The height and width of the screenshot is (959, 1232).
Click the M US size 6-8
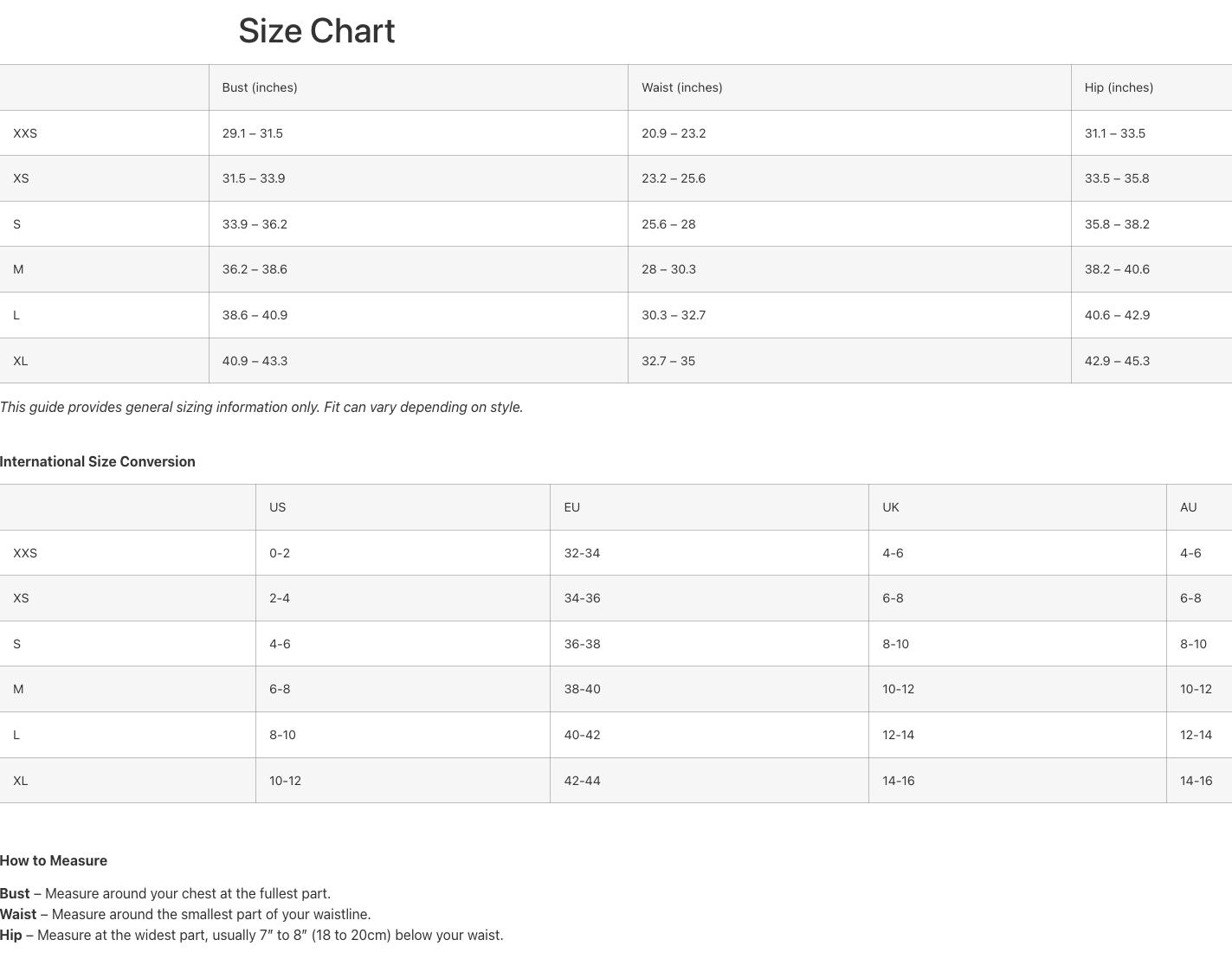(x=280, y=689)
